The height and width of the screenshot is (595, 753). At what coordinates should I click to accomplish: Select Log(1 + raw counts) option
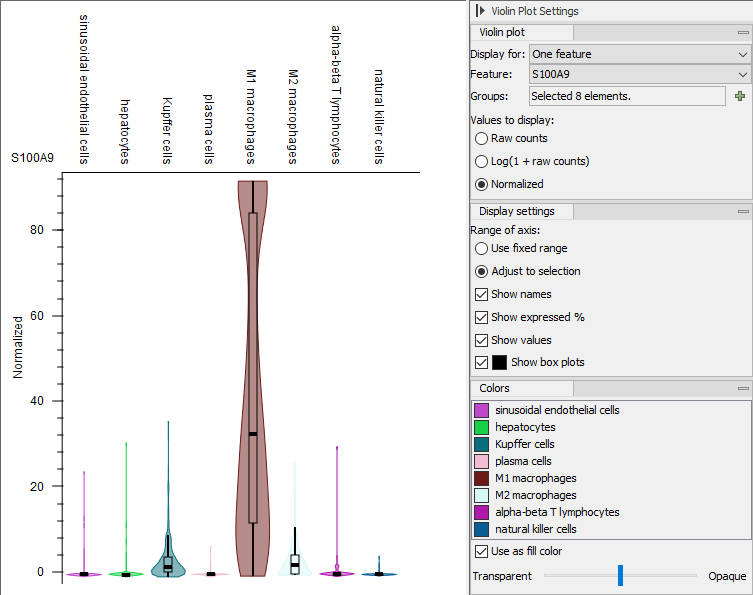coord(482,161)
